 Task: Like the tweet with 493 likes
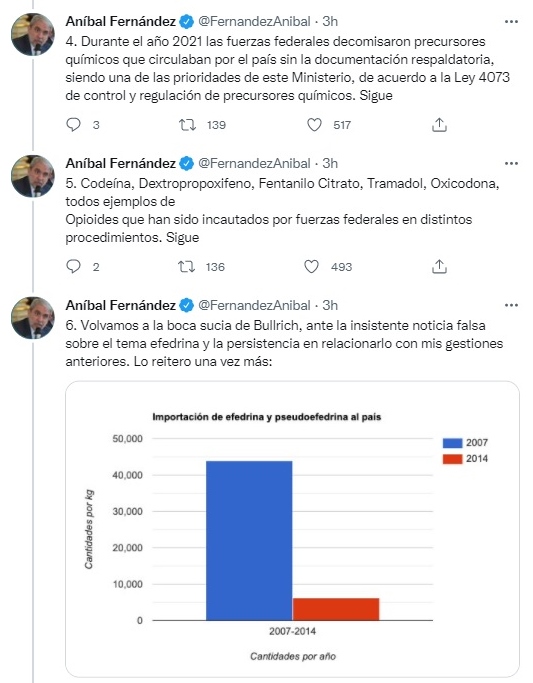click(x=311, y=267)
